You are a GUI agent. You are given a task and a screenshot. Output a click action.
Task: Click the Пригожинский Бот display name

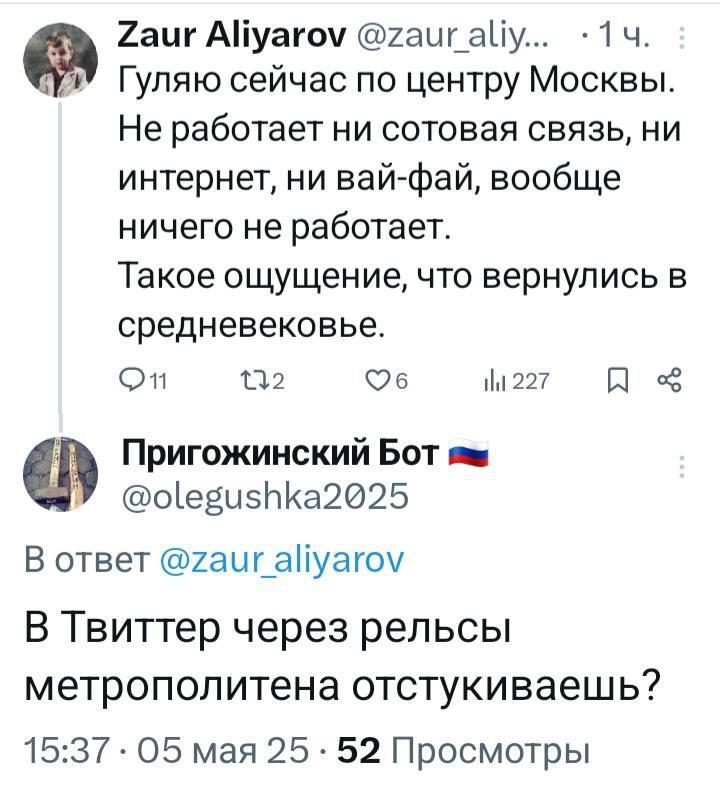coord(277,455)
